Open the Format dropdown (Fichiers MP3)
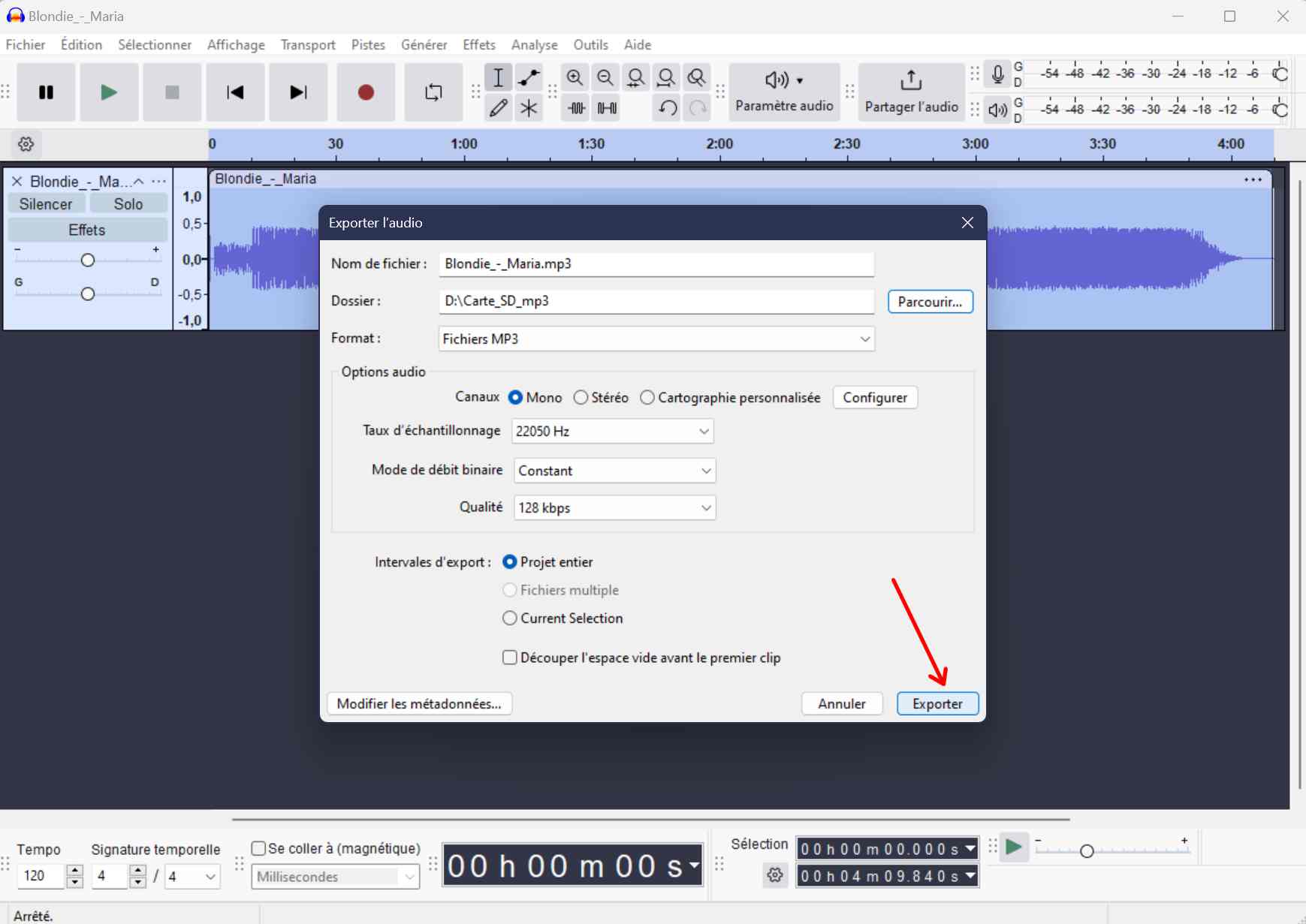 click(x=656, y=339)
